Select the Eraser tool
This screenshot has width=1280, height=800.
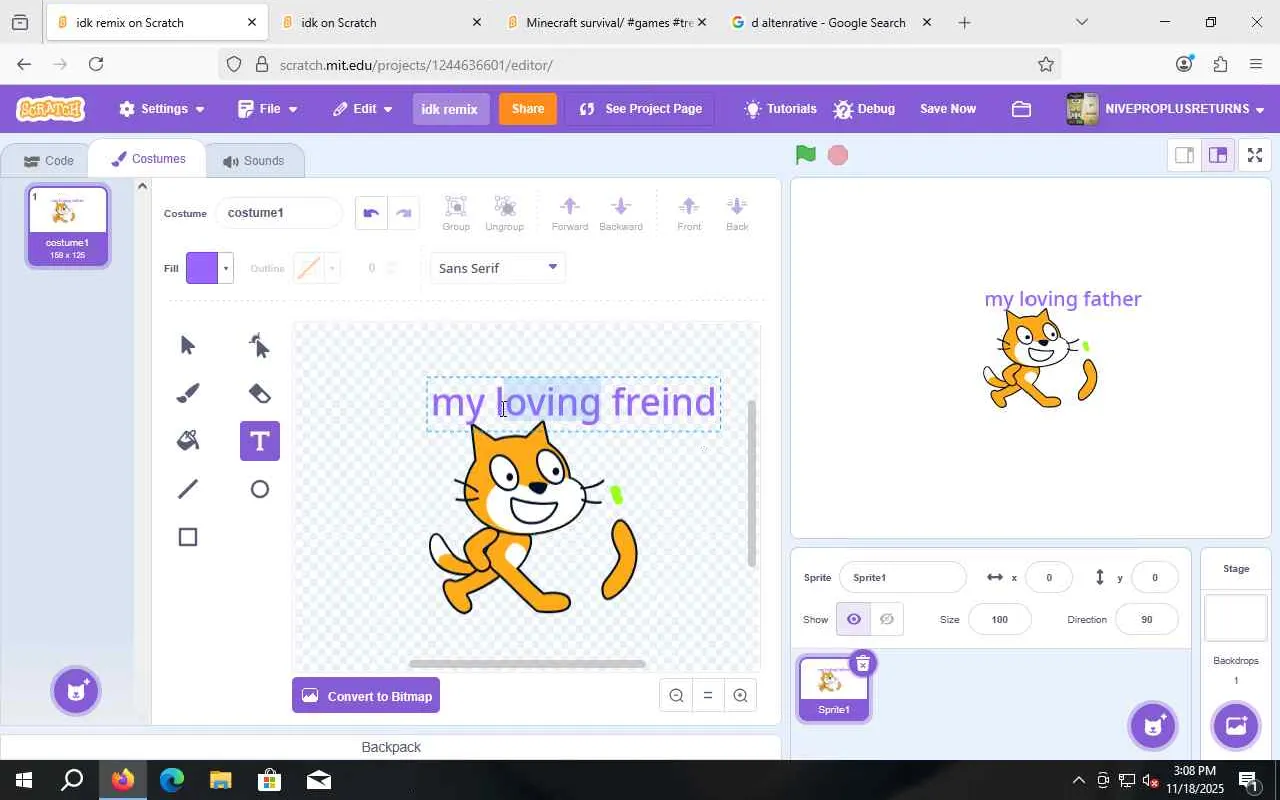pyautogui.click(x=260, y=393)
